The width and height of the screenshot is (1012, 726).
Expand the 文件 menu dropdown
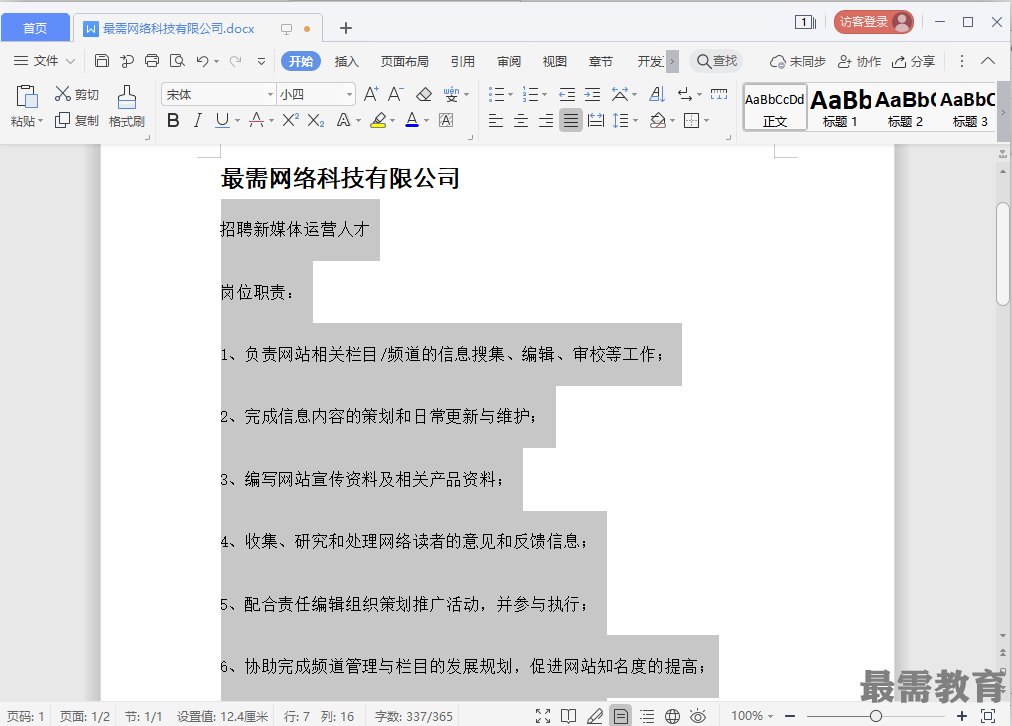45,61
